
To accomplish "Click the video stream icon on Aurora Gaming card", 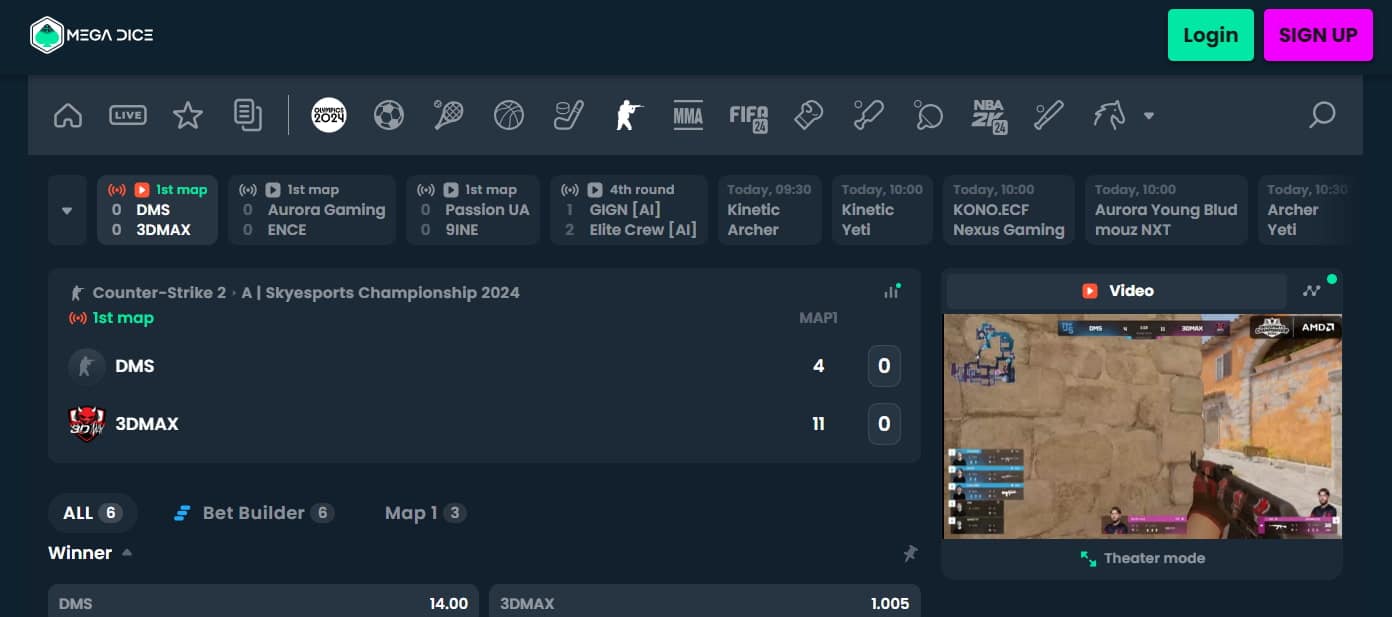I will click(x=273, y=189).
